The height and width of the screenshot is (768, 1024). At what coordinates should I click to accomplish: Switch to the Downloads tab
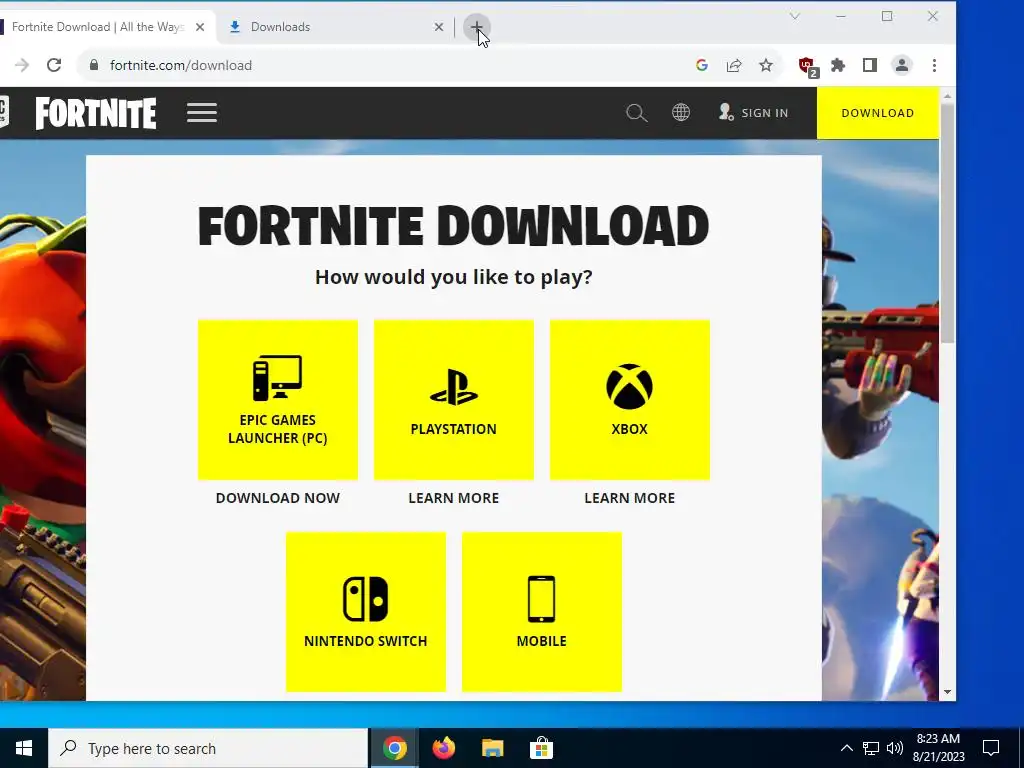coord(336,27)
